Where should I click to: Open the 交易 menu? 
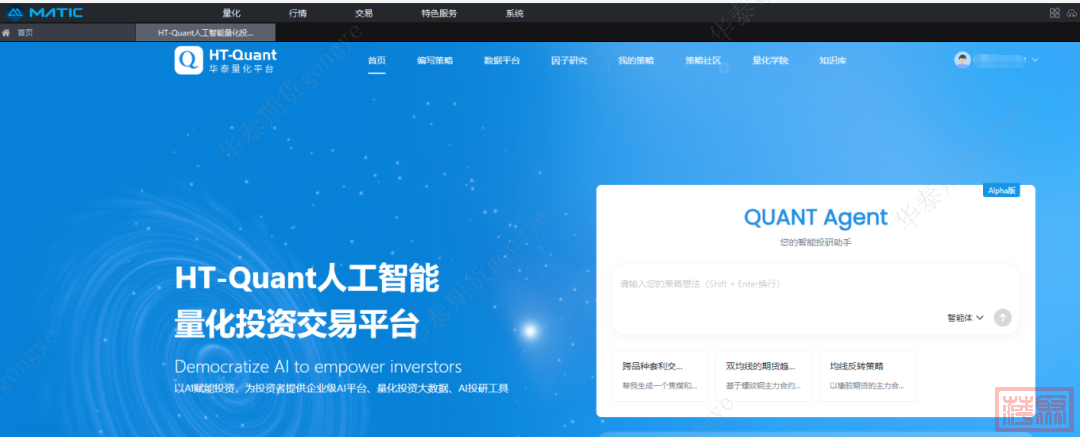pos(364,13)
